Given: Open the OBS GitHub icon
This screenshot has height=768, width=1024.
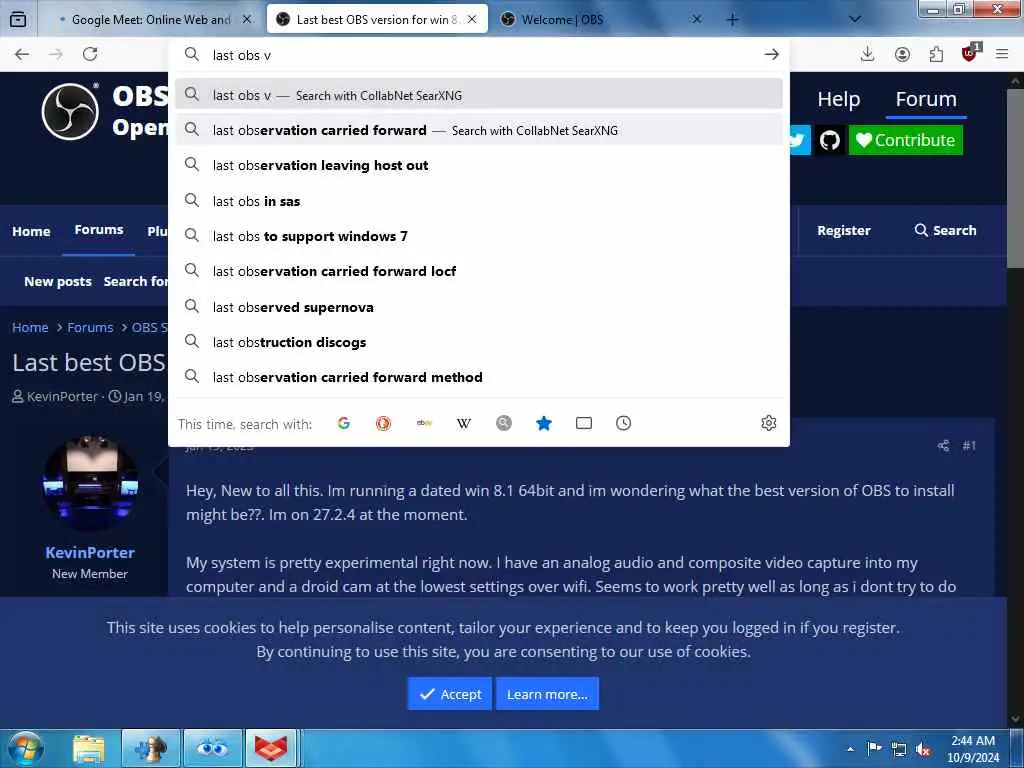Looking at the screenshot, I should (829, 140).
